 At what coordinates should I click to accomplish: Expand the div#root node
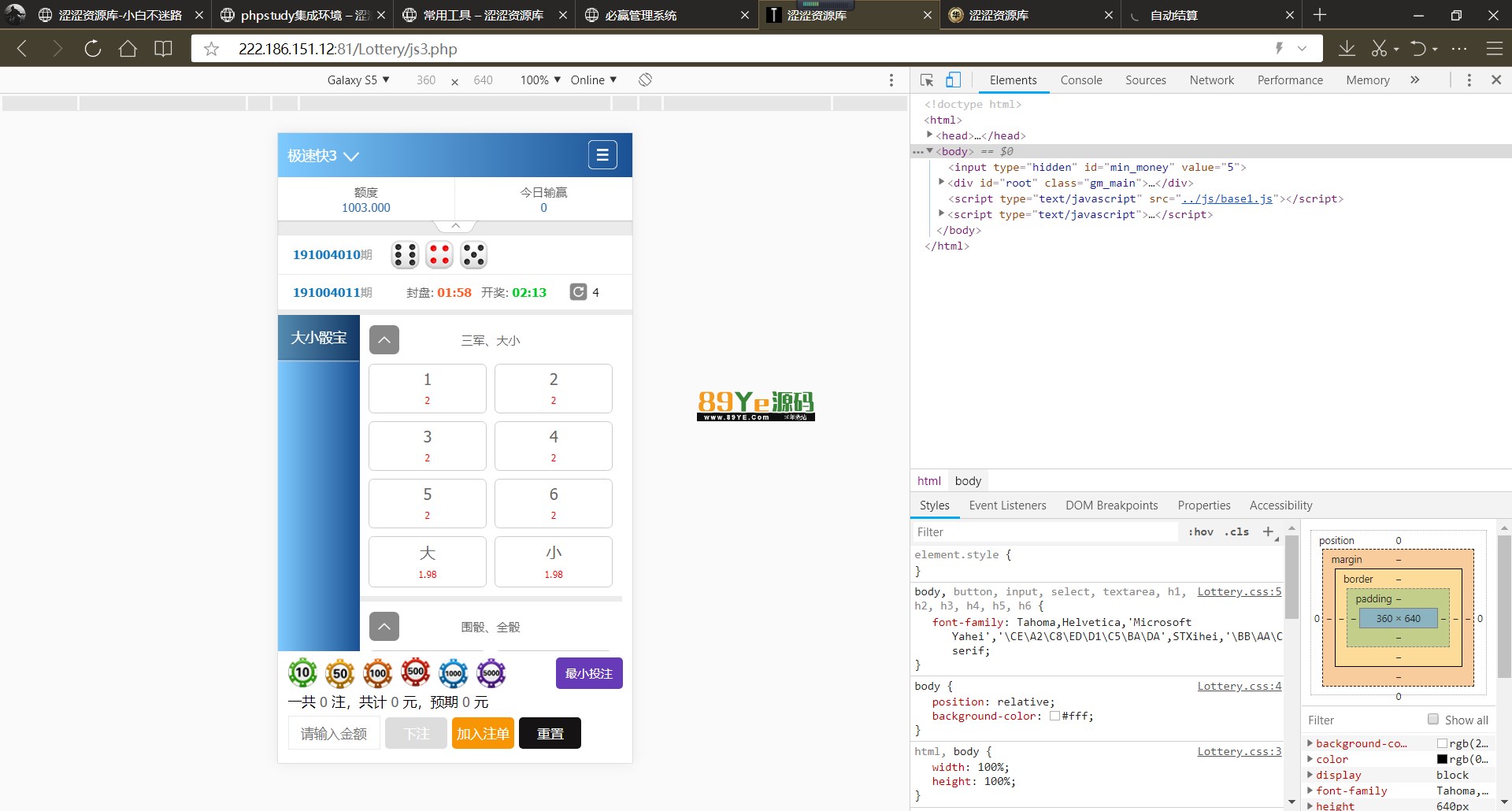click(x=942, y=182)
